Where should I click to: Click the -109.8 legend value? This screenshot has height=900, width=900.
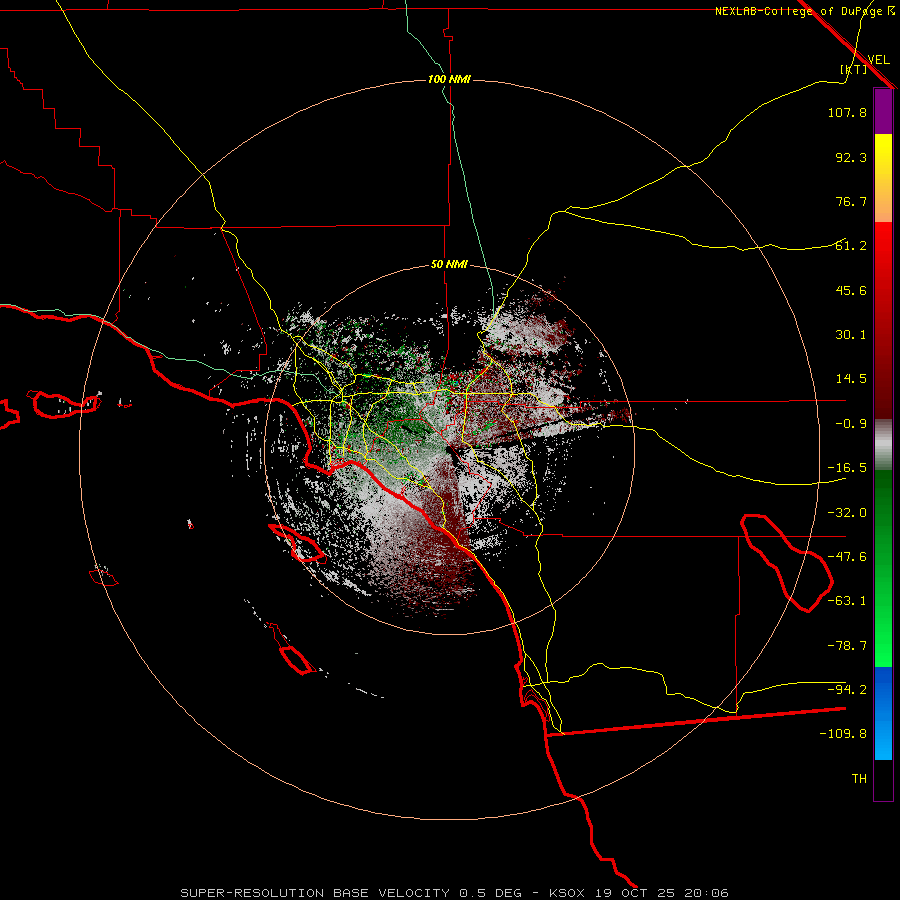843,734
